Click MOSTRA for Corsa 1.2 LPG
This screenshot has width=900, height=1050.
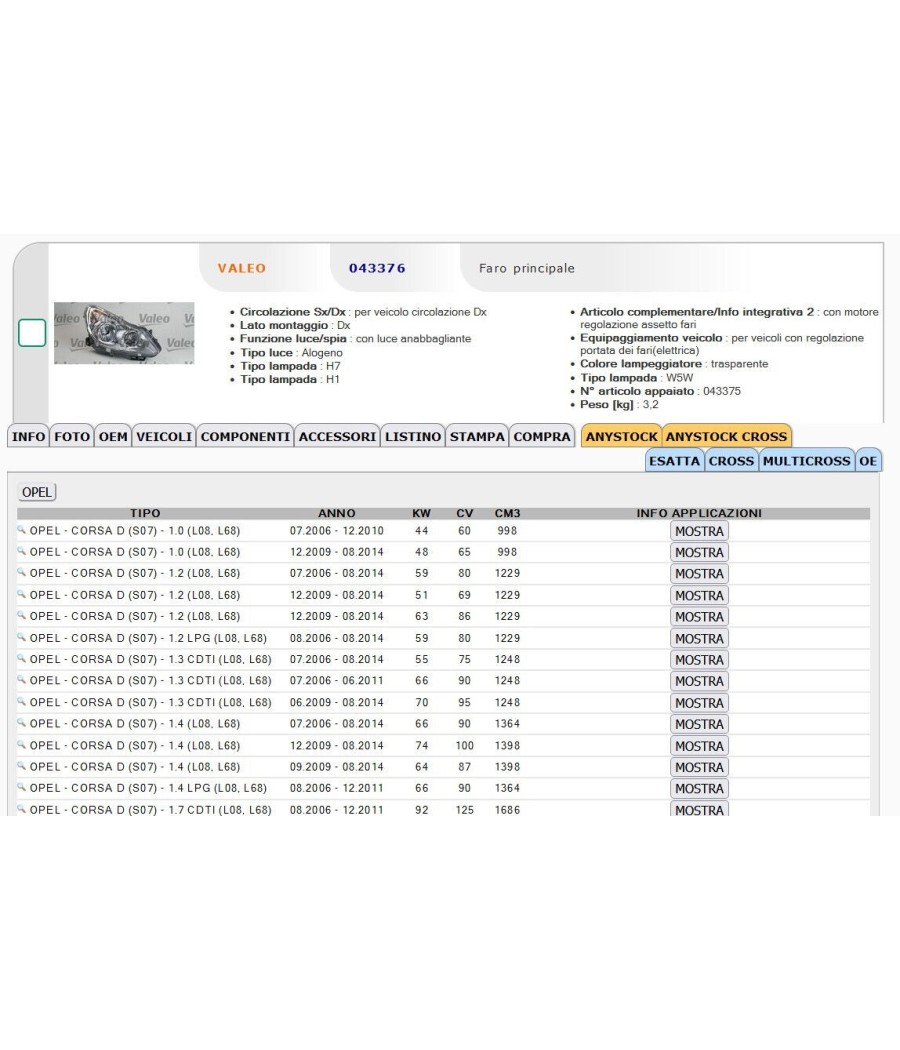[x=699, y=639]
